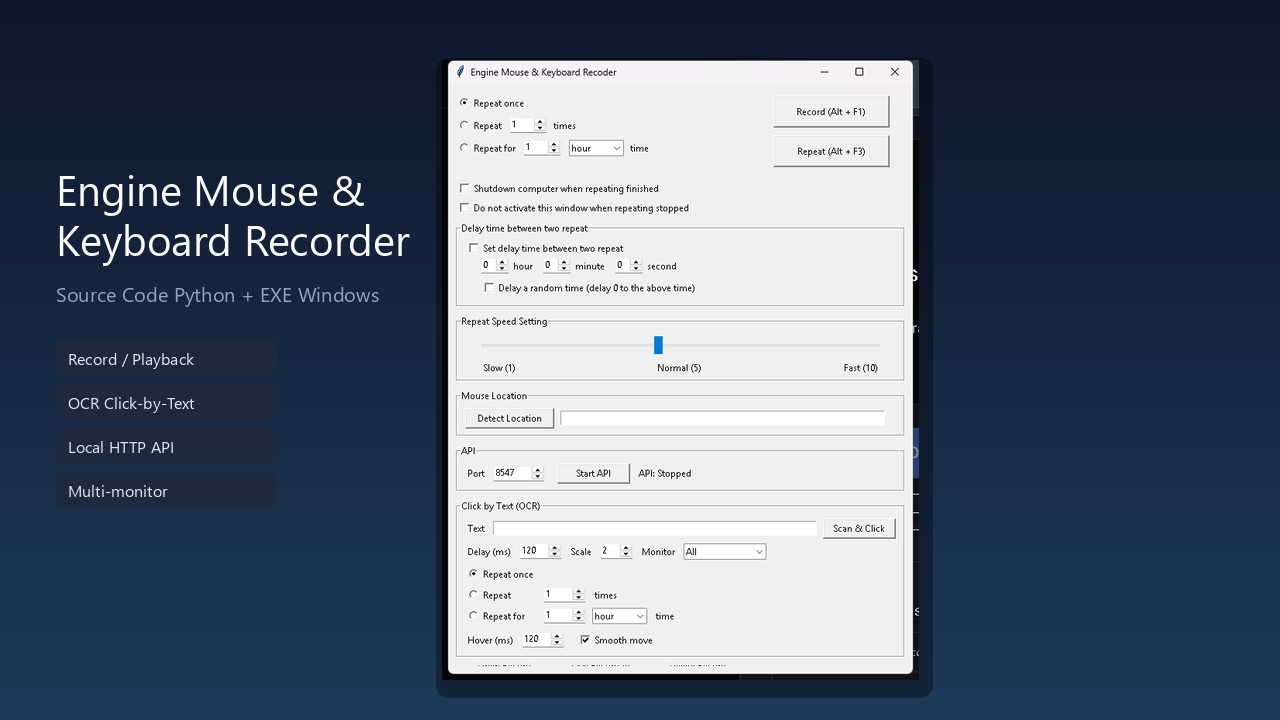The image size is (1280, 720).
Task: Click the delay second spinbox stepper
Action: pyautogui.click(x=636, y=266)
